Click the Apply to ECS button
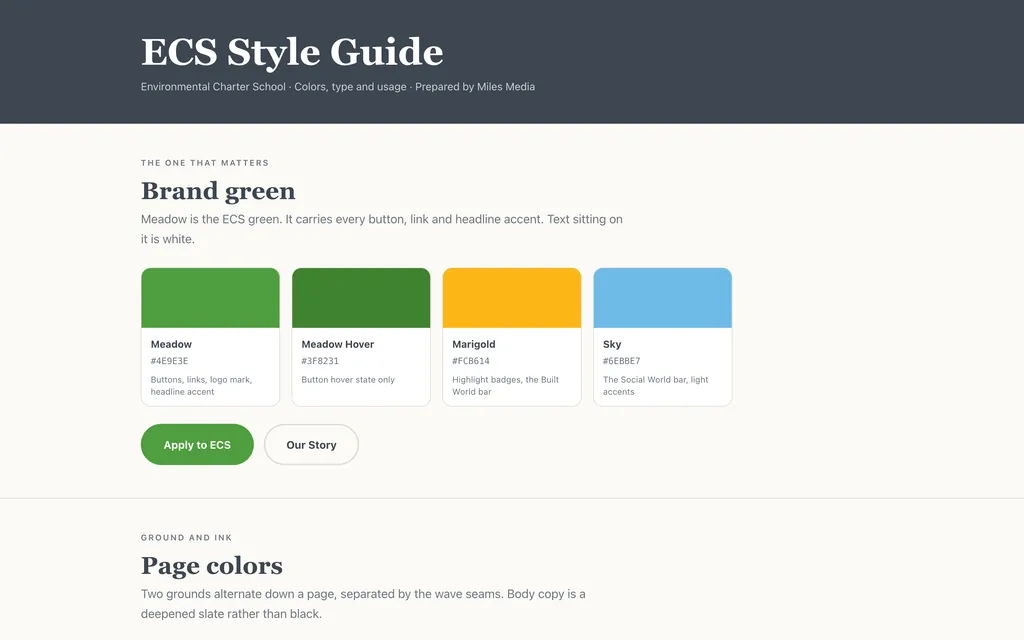Image resolution: width=1024 pixels, height=640 pixels. [x=197, y=445]
